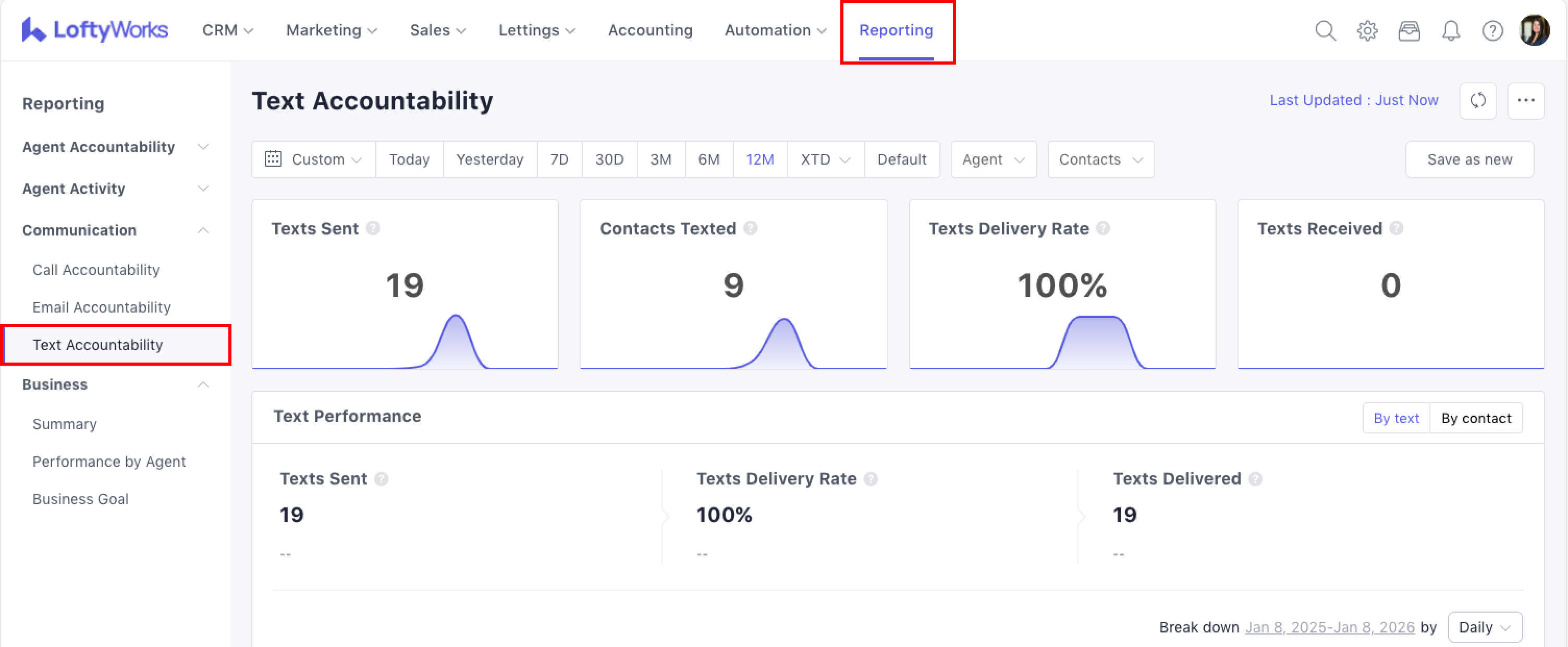Click the LoftyWorks logo
This screenshot has height=647, width=1568.
pyautogui.click(x=94, y=30)
